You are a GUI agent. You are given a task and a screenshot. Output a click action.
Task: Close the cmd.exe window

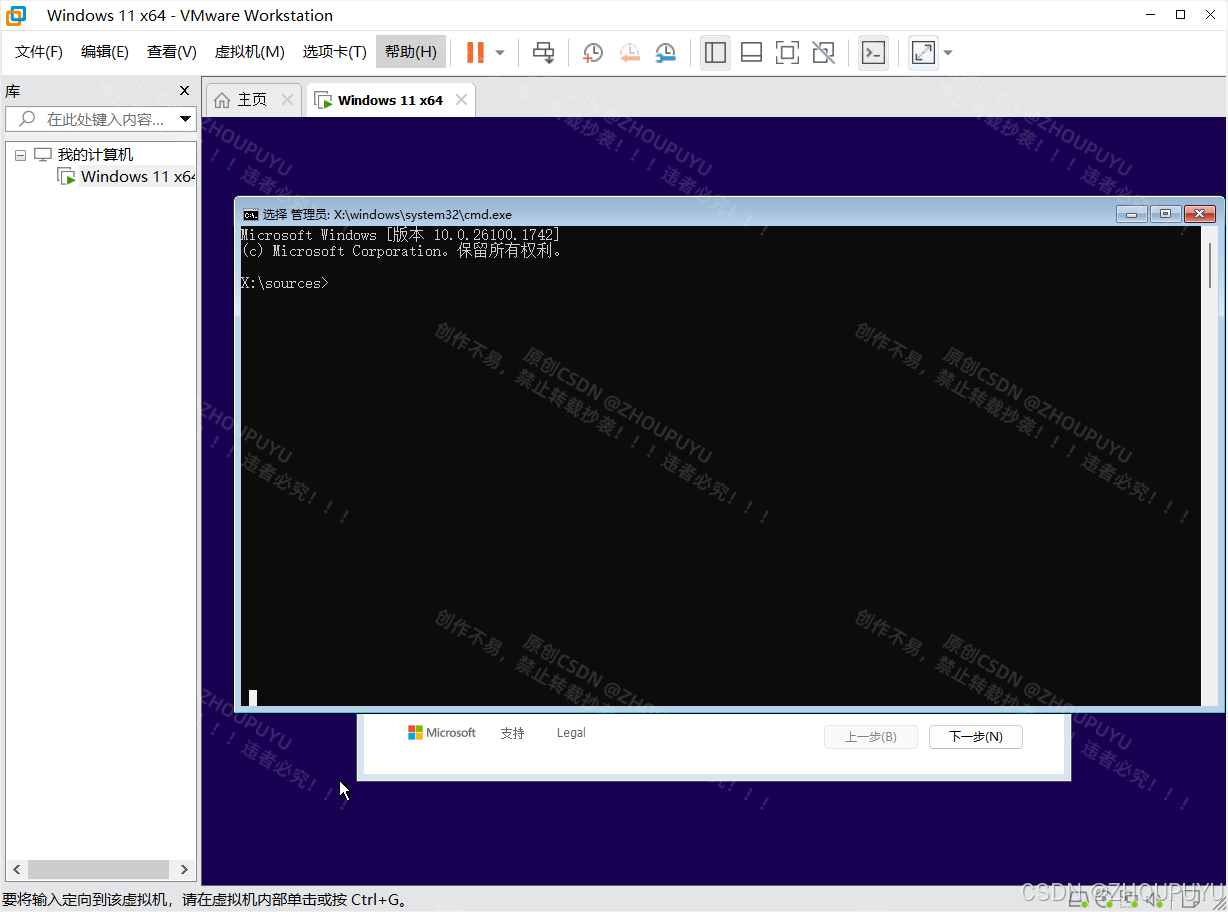(x=1199, y=214)
